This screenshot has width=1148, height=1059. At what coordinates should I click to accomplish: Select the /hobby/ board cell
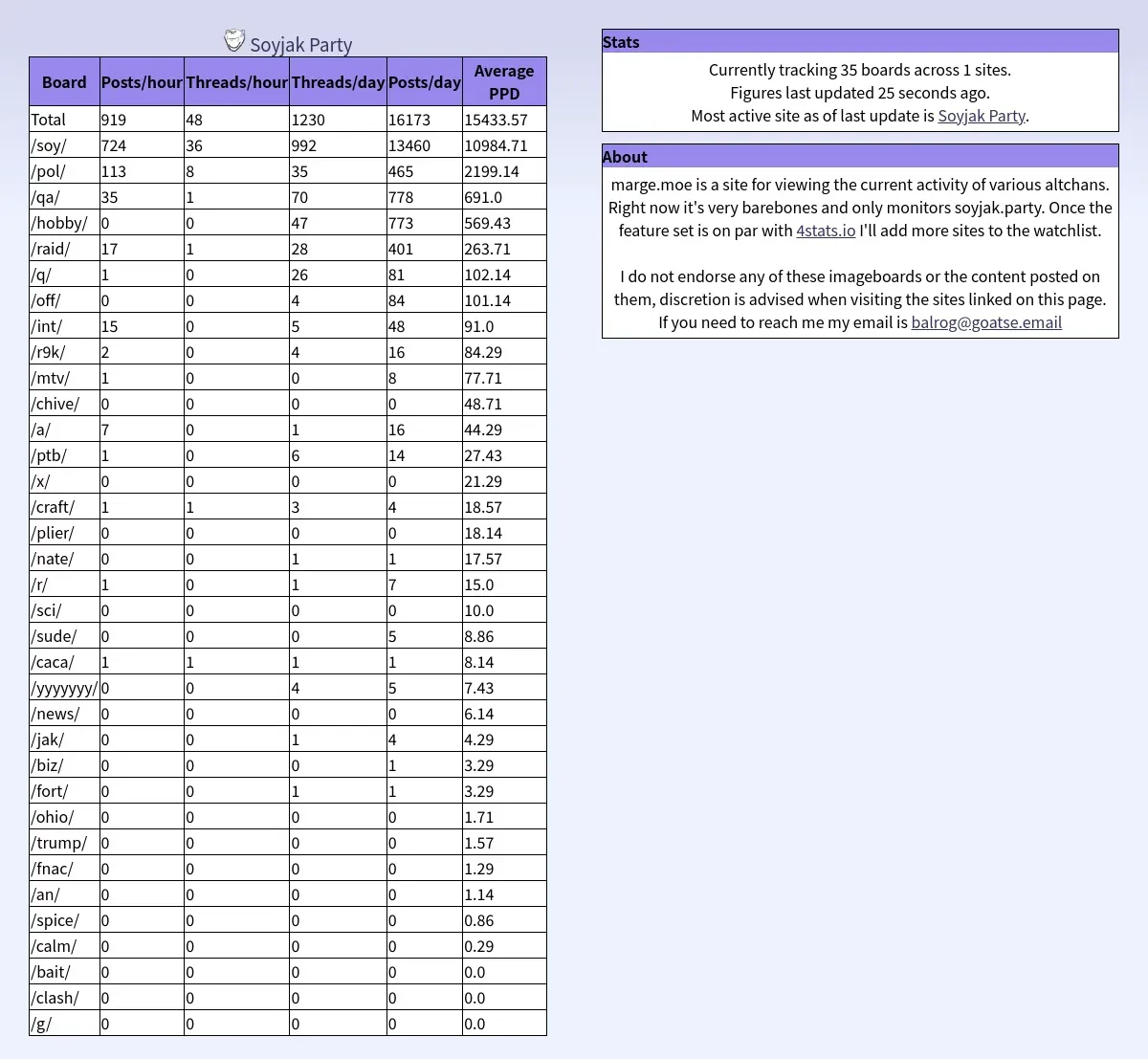click(x=64, y=223)
